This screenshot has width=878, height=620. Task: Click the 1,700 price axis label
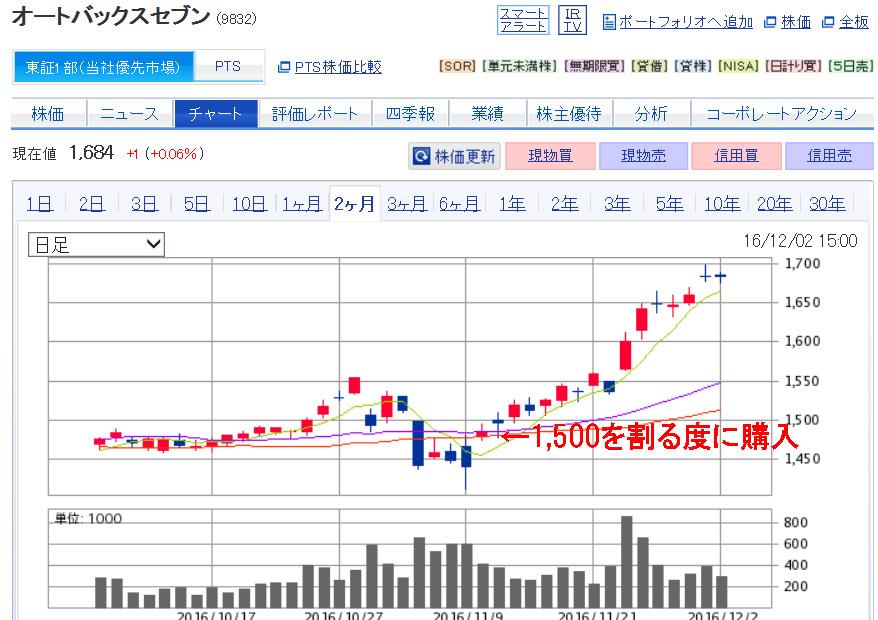[x=802, y=263]
